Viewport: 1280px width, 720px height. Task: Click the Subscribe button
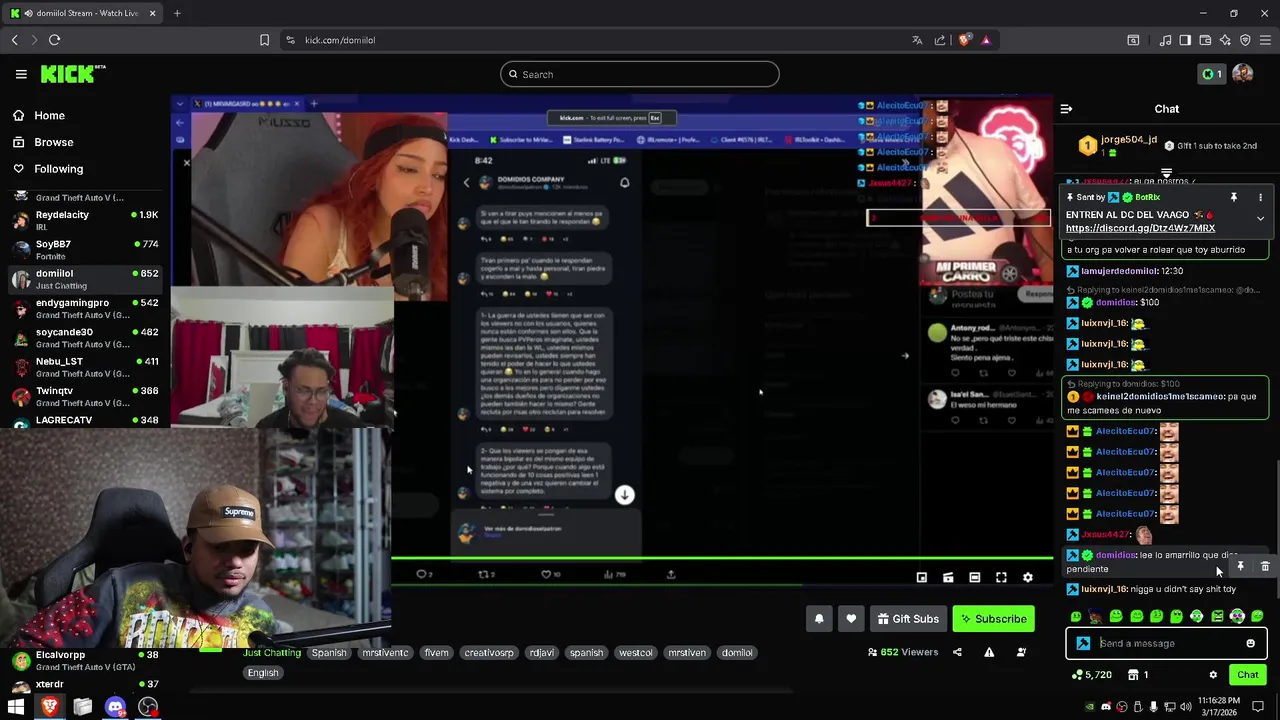coord(994,619)
